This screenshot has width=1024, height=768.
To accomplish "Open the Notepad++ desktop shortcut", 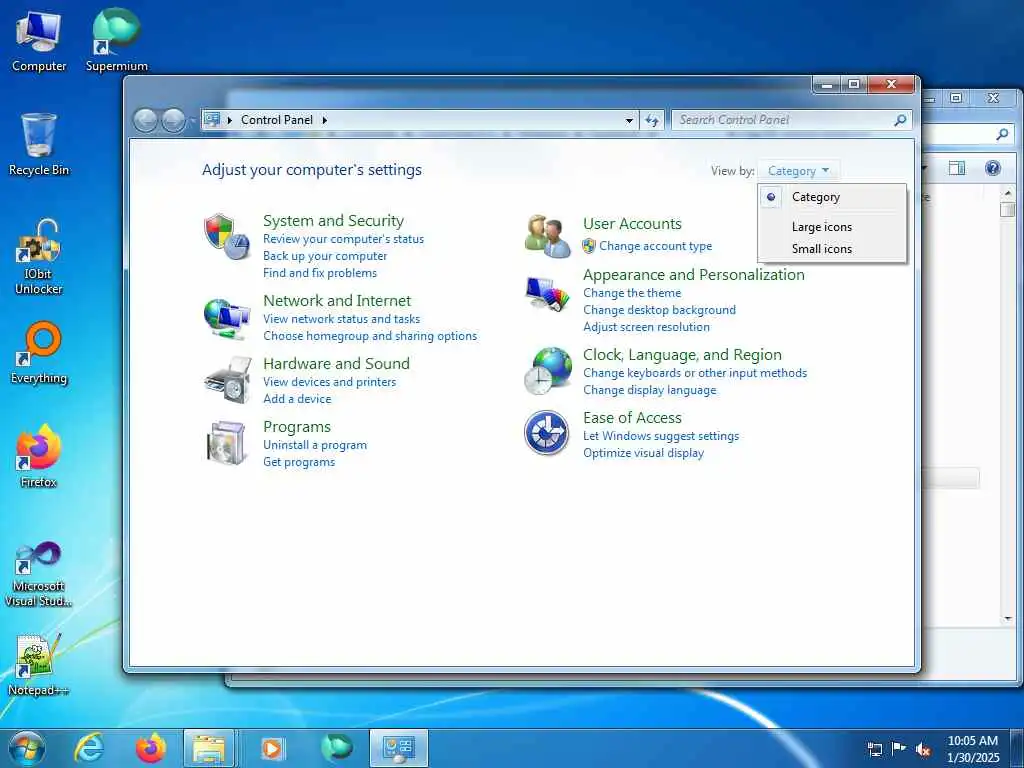I will pyautogui.click(x=39, y=665).
